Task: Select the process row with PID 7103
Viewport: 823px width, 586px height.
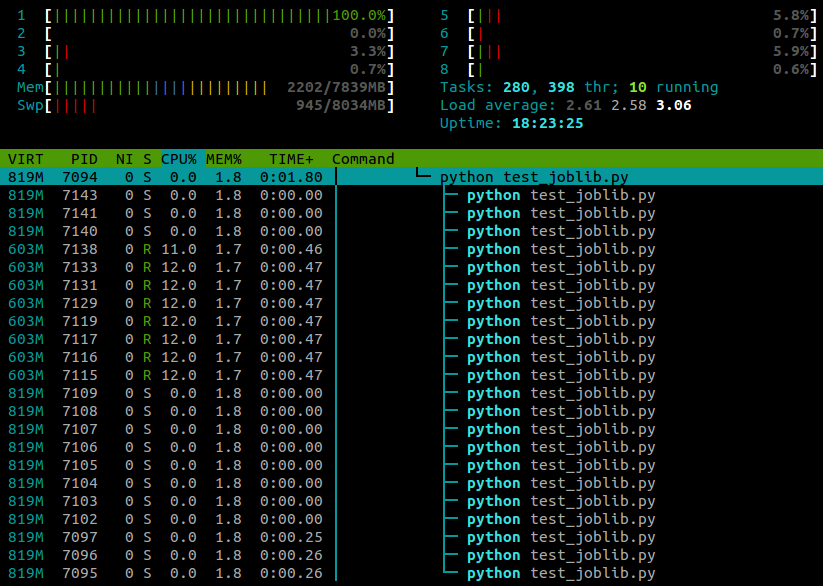Action: tap(412, 501)
